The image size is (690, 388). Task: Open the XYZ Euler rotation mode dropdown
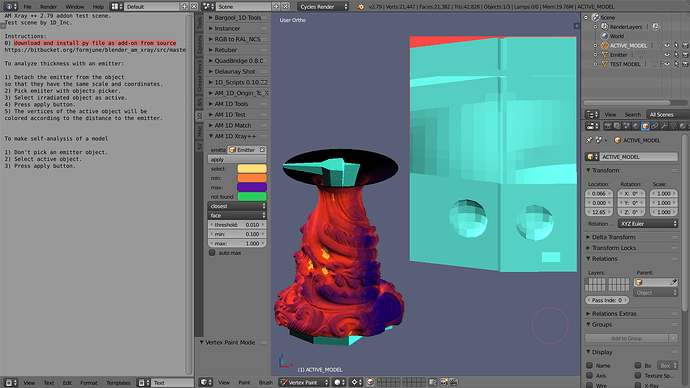tap(648, 223)
